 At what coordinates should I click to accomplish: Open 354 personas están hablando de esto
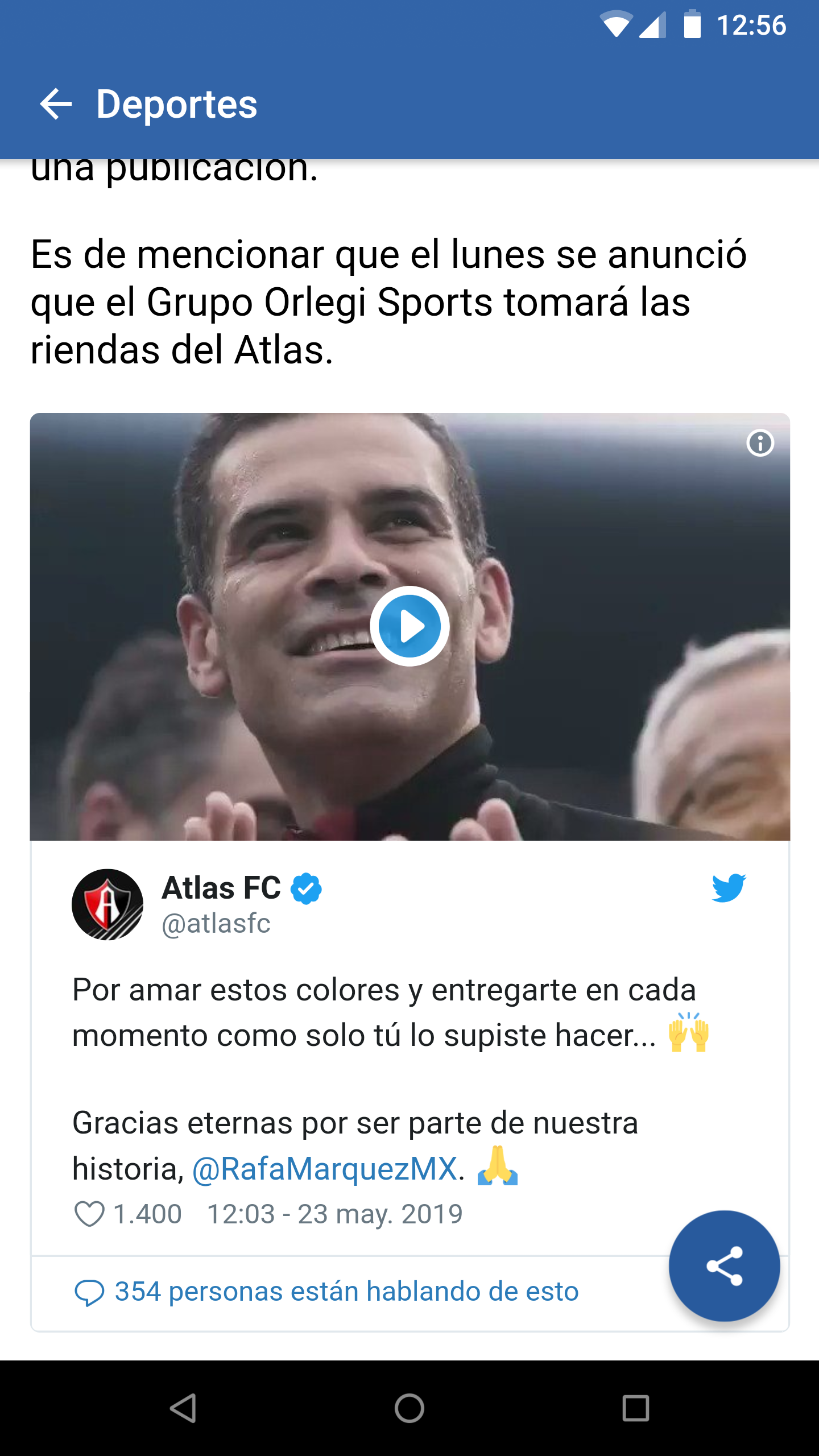pos(346,1291)
